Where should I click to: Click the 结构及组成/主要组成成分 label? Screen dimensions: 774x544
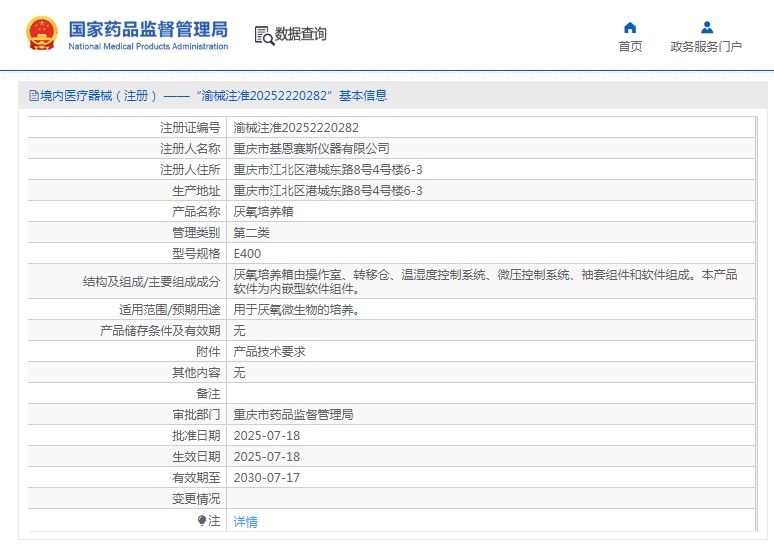[152, 282]
